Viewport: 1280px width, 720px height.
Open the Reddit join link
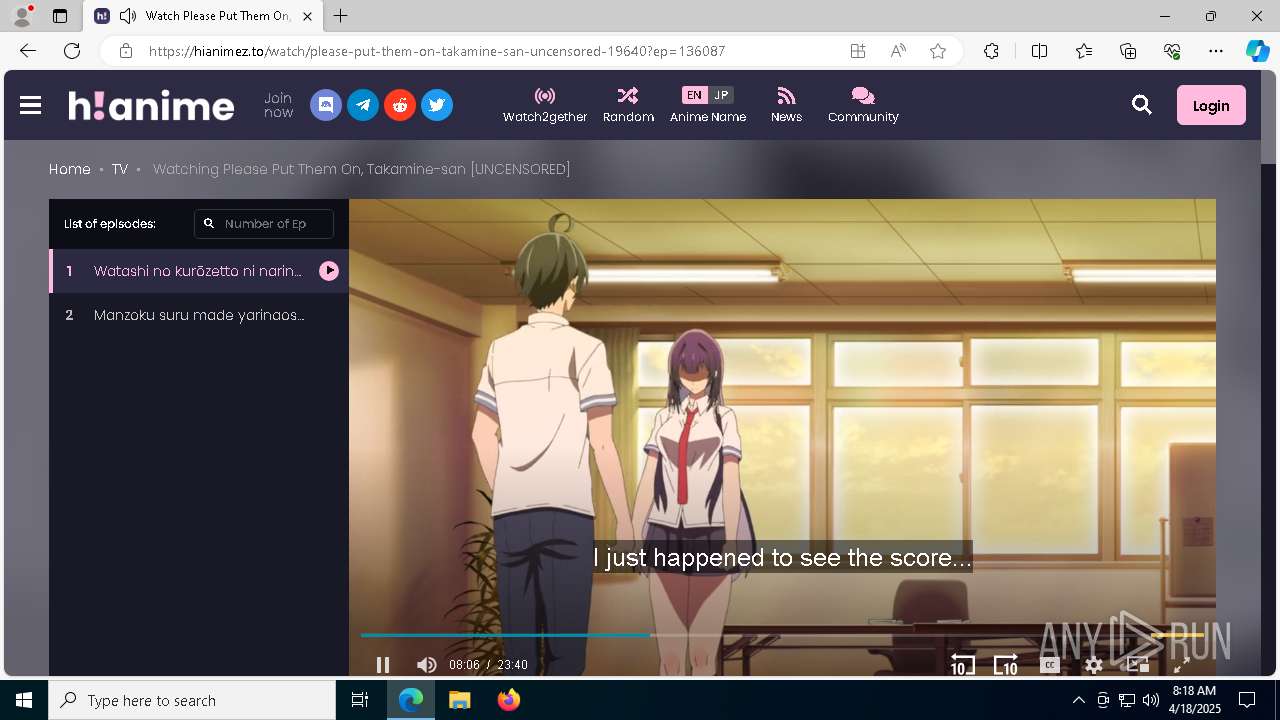pos(400,105)
